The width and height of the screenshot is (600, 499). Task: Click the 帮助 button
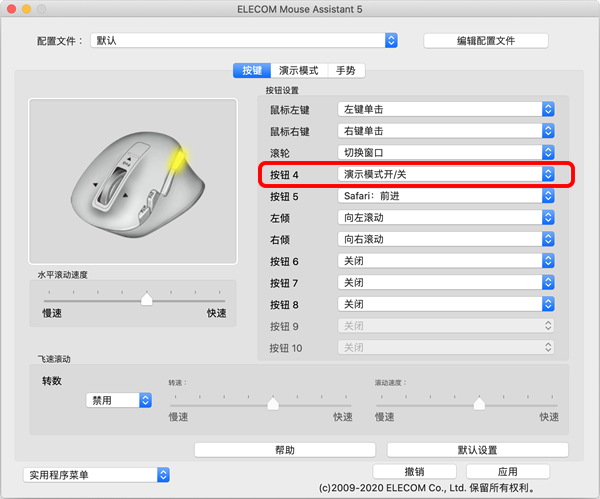point(285,450)
